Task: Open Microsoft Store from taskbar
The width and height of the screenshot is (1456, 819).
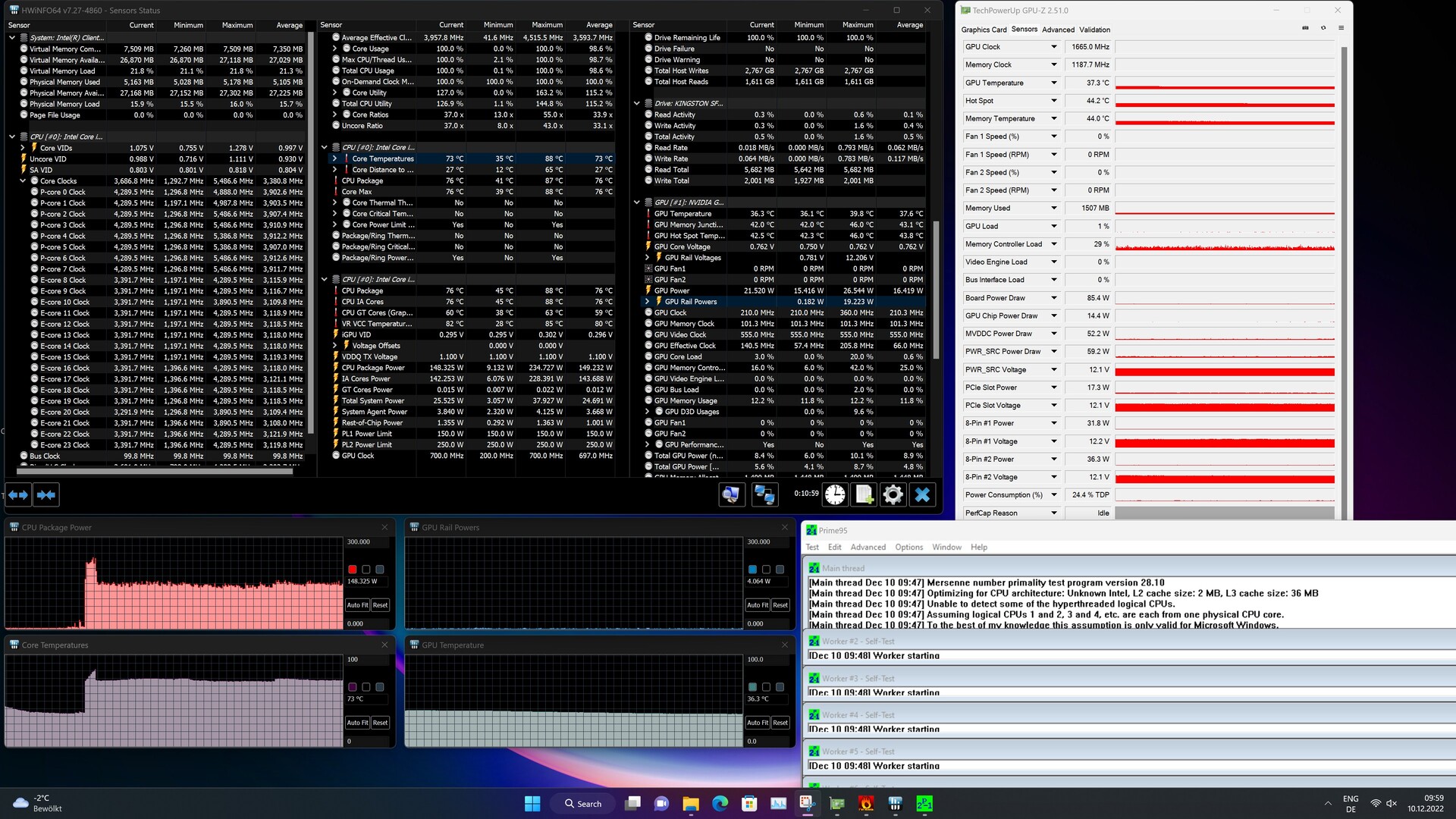Action: [x=749, y=803]
